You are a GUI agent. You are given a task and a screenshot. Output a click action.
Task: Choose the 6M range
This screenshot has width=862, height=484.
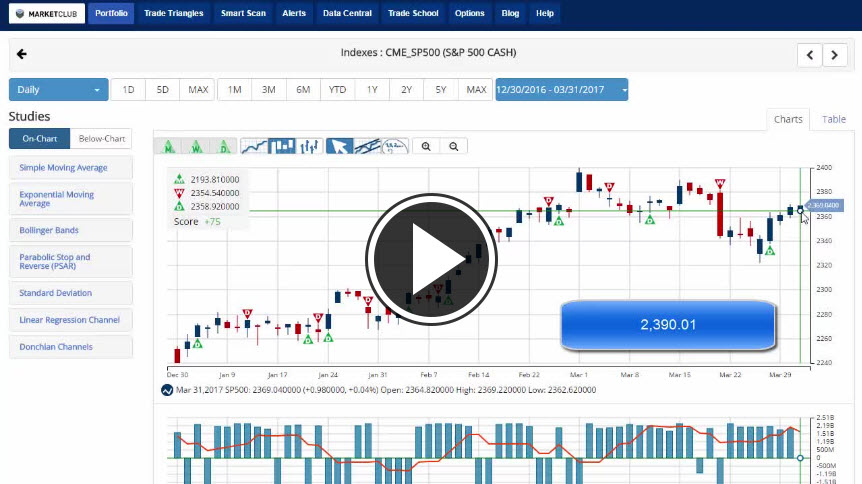pyautogui.click(x=303, y=90)
